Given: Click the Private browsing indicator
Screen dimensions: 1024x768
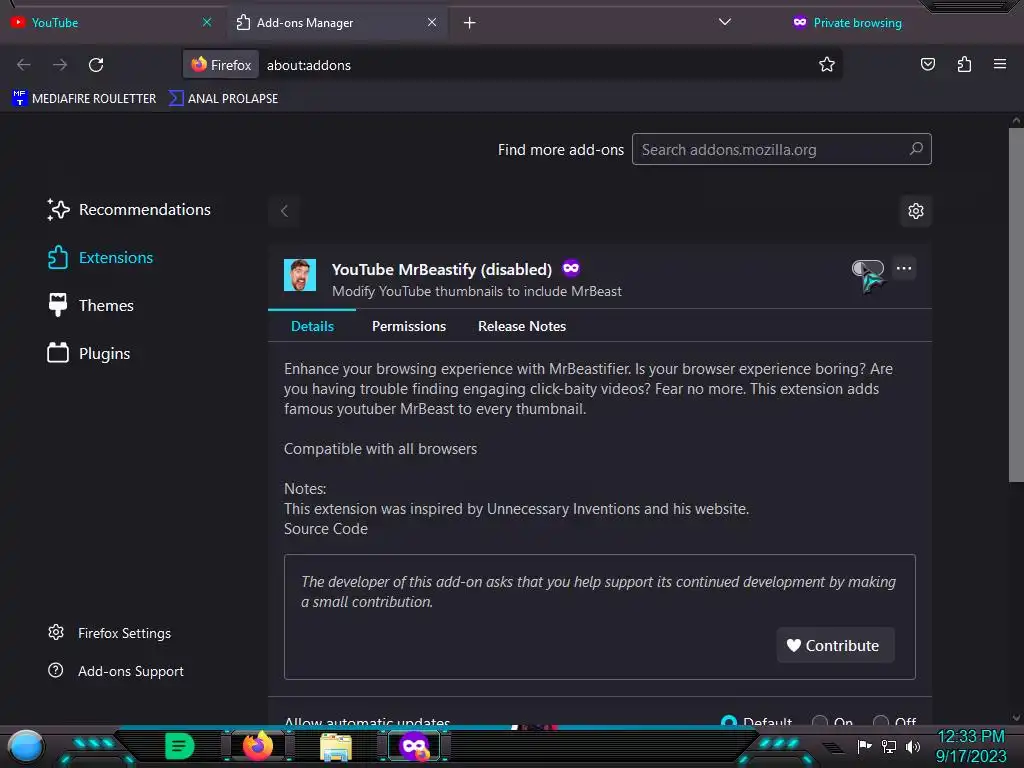Looking at the screenshot, I should coord(847,23).
